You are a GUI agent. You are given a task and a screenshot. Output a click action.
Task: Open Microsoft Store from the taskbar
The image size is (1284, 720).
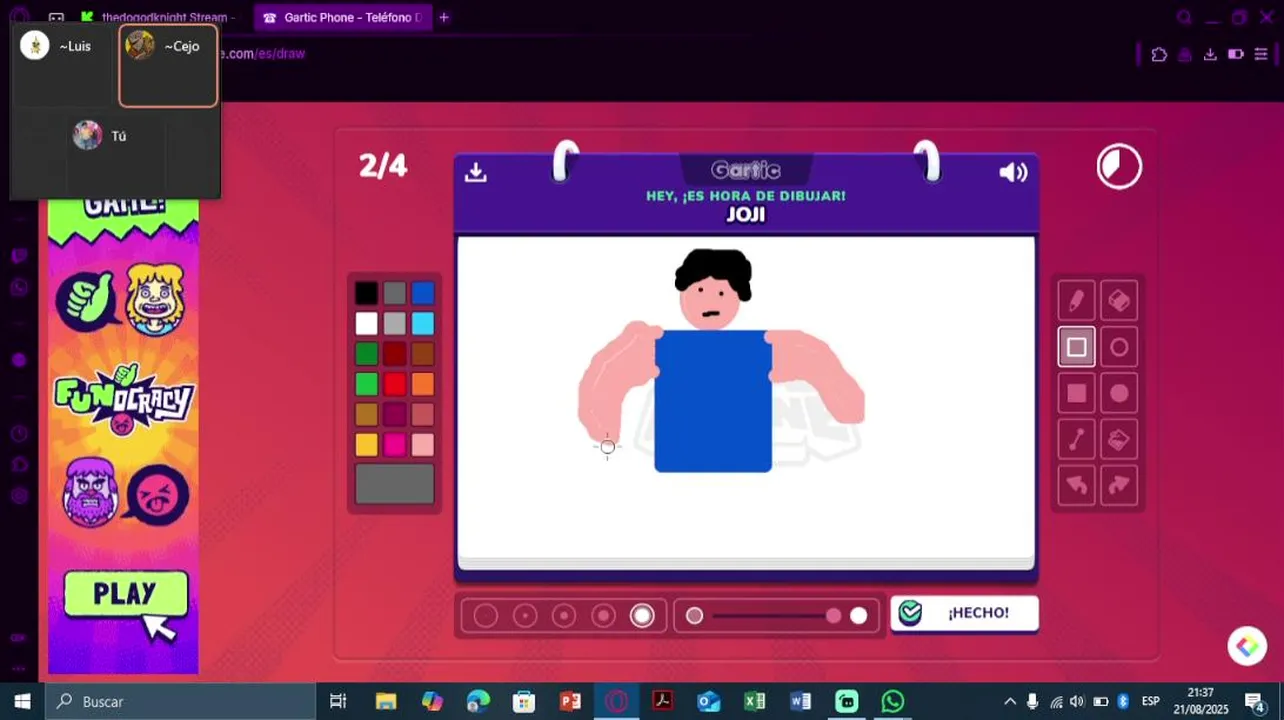(524, 701)
